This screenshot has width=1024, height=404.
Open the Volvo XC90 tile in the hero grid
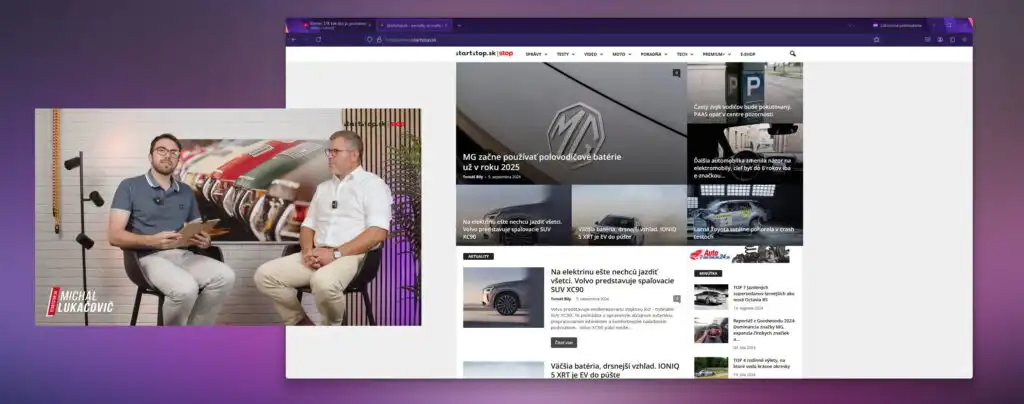tap(513, 215)
